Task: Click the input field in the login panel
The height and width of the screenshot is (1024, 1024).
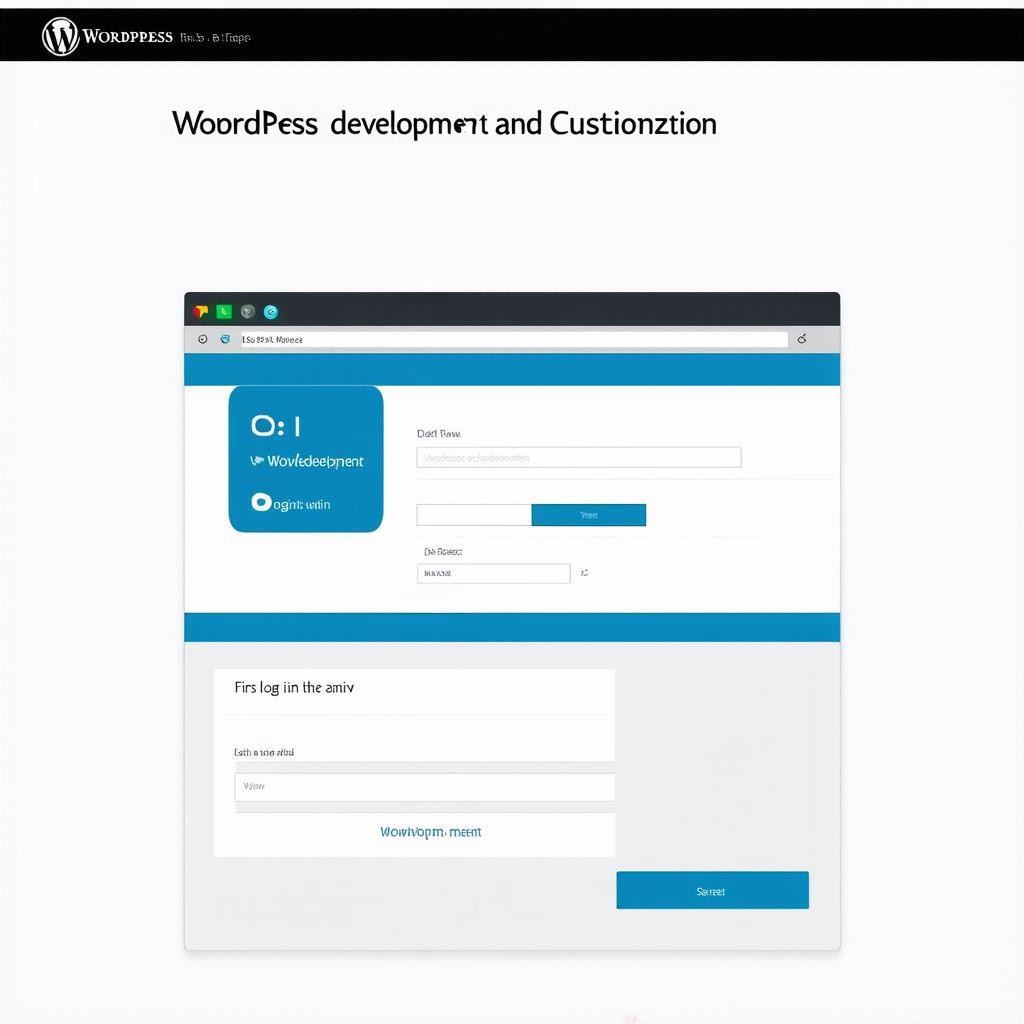Action: point(424,787)
